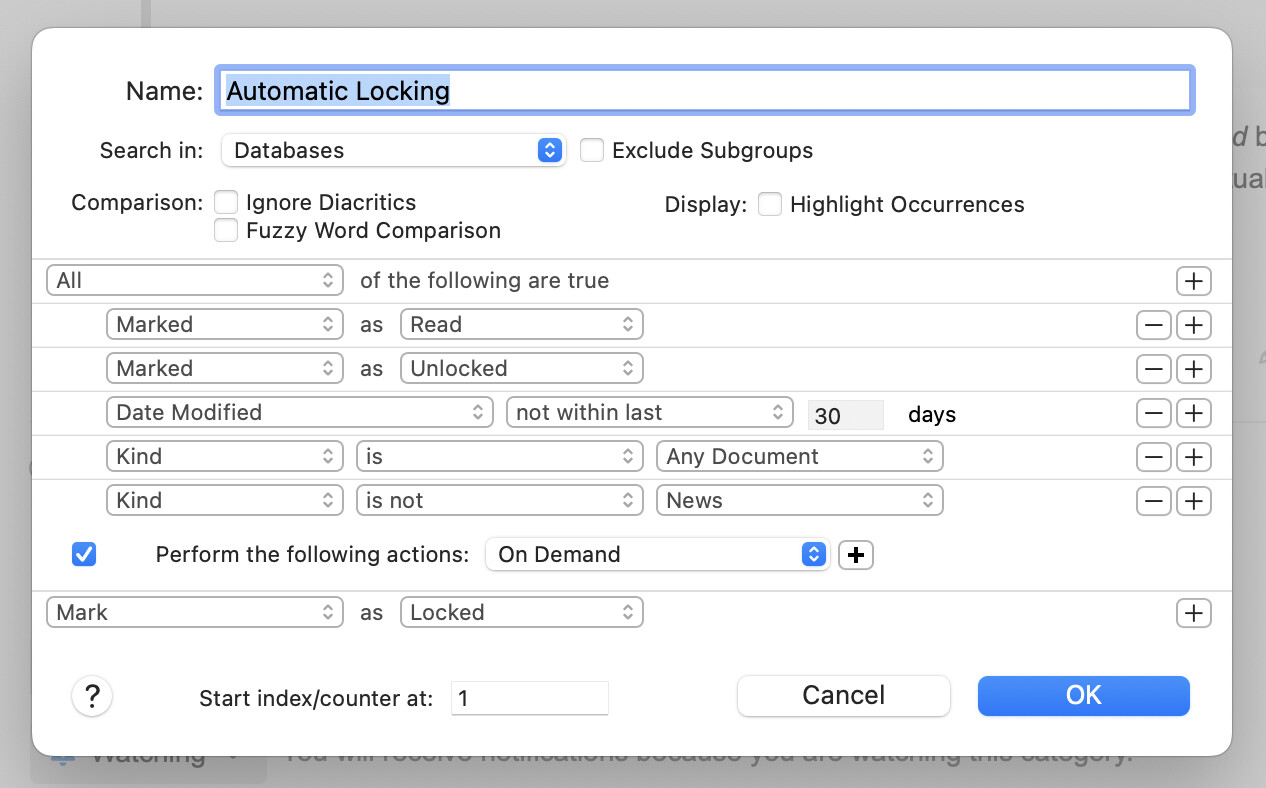
Task: Open the 'On Demand' trigger dropdown
Action: (656, 555)
